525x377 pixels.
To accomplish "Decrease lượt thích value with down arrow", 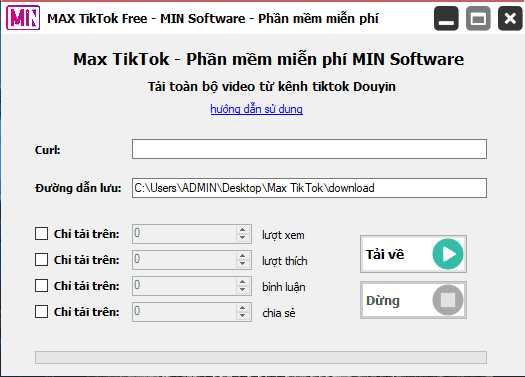I will point(243,264).
